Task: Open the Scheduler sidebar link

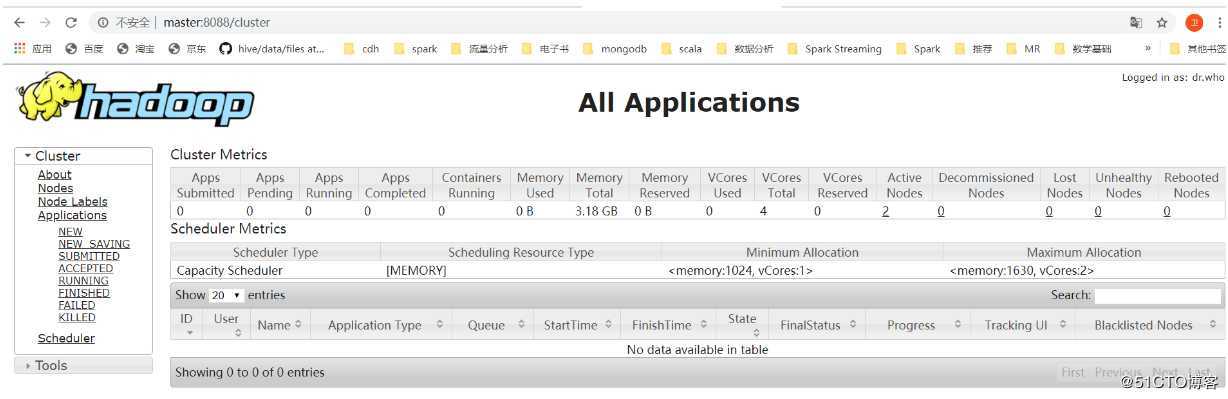Action: [66, 338]
